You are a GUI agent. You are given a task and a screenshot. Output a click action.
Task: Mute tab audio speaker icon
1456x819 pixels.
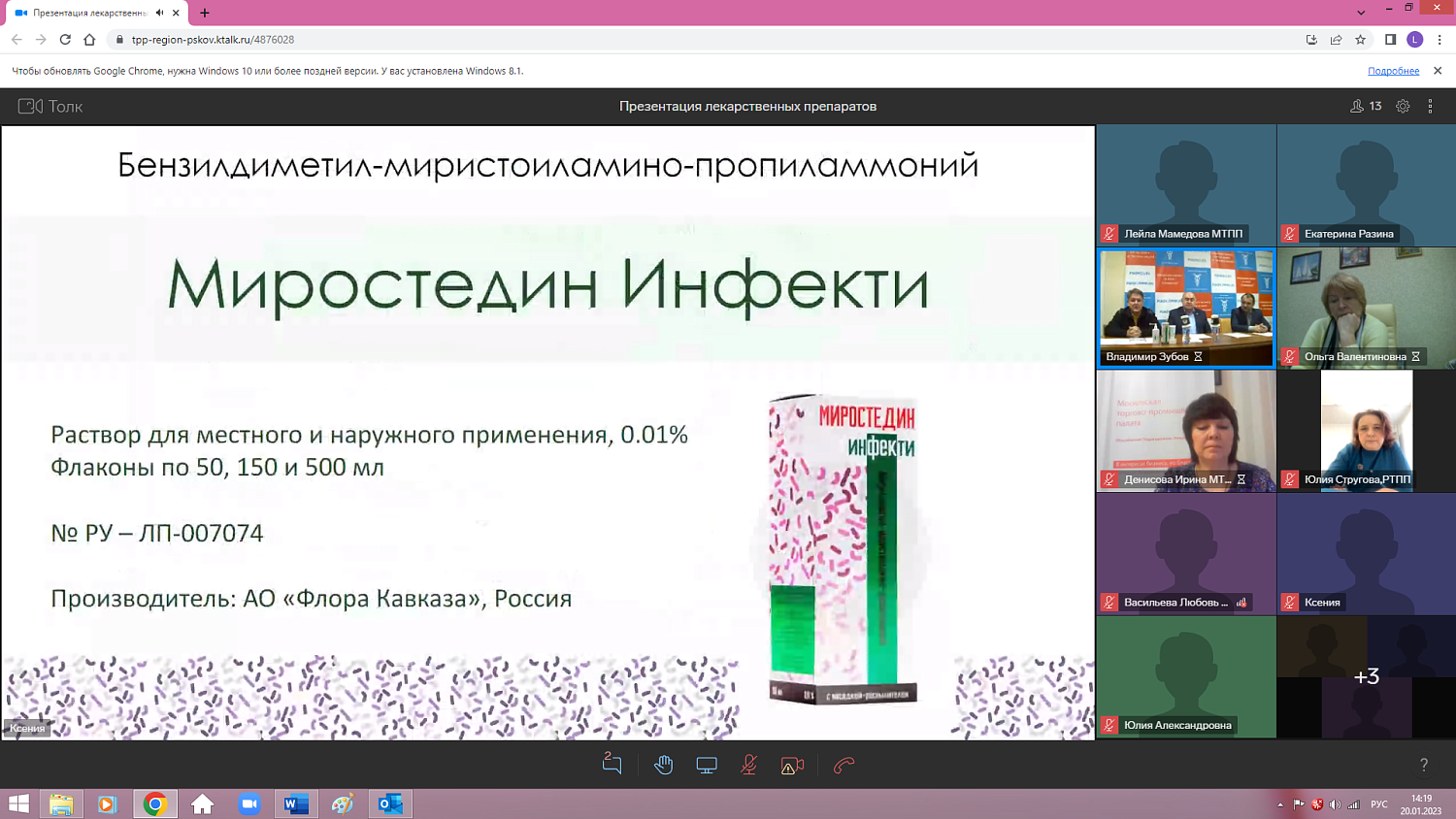[x=159, y=13]
